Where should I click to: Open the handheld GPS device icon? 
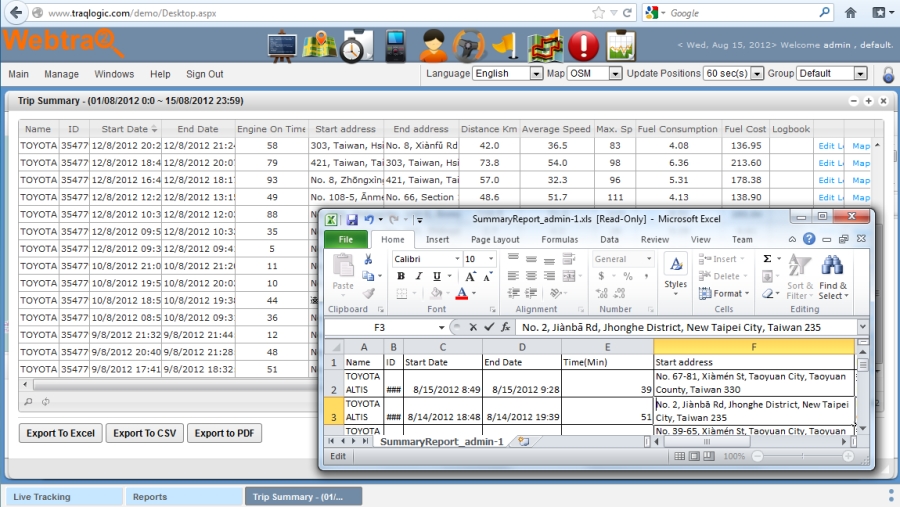pos(395,46)
